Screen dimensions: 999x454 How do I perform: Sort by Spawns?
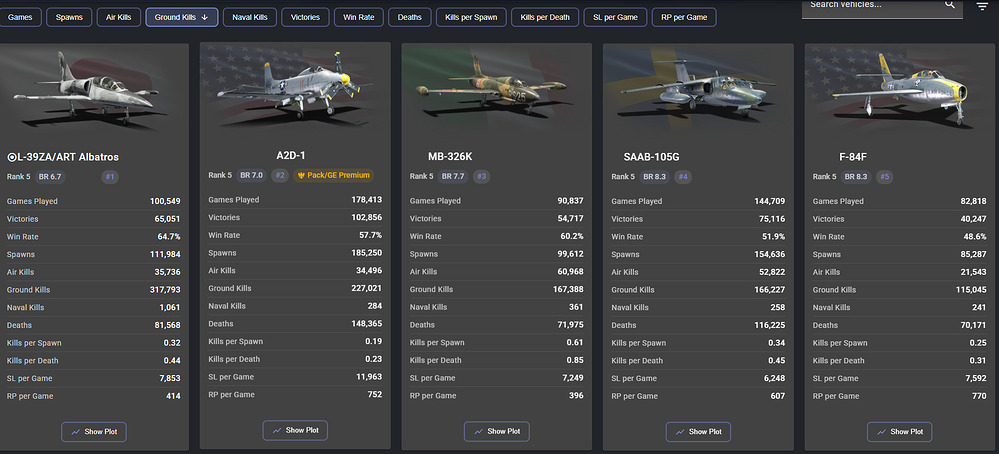69,17
